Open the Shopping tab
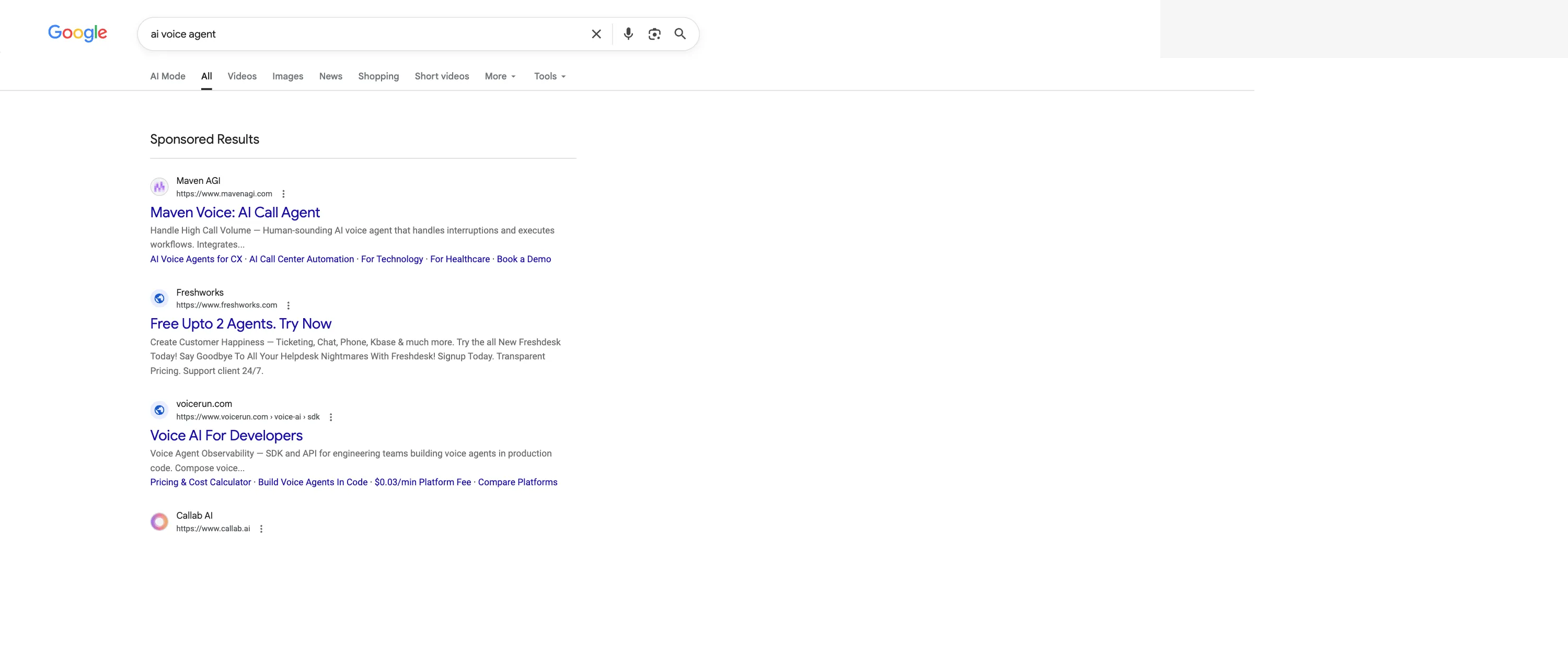The width and height of the screenshot is (1568, 666). 378,76
